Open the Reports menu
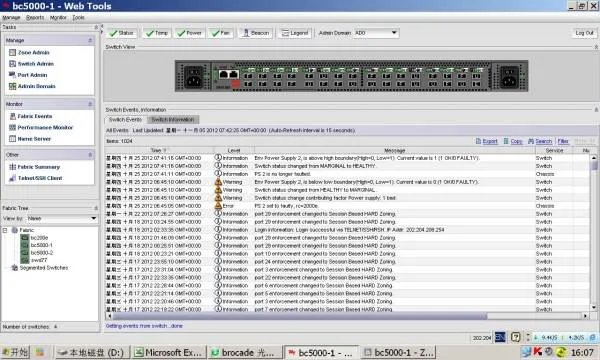Image resolution: width=600 pixels, height=360 pixels. (35, 18)
